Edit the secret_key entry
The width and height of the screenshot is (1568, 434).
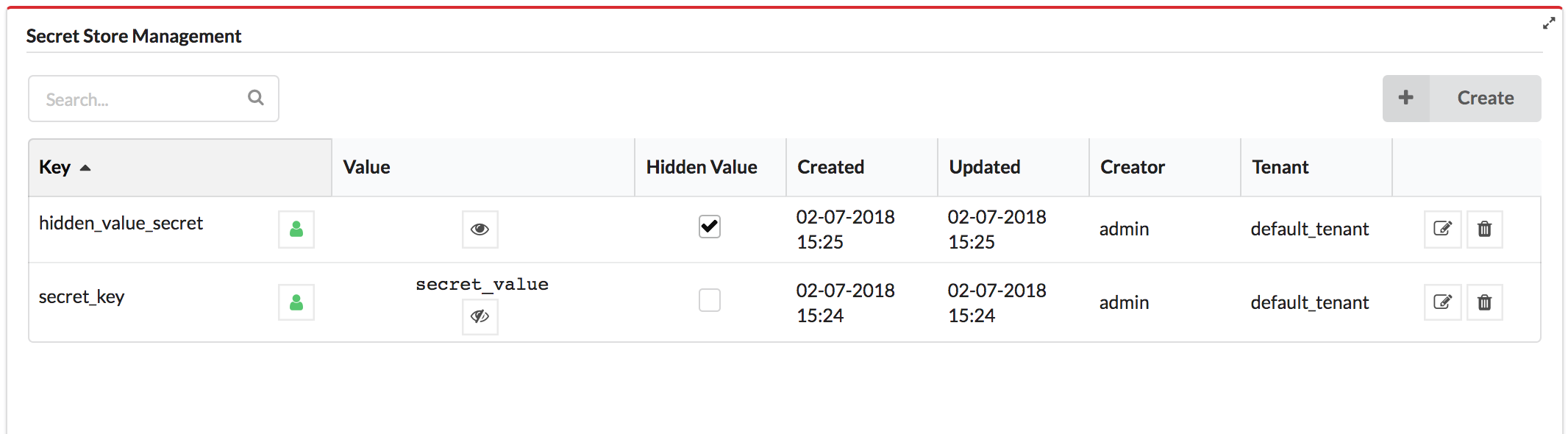1442,302
